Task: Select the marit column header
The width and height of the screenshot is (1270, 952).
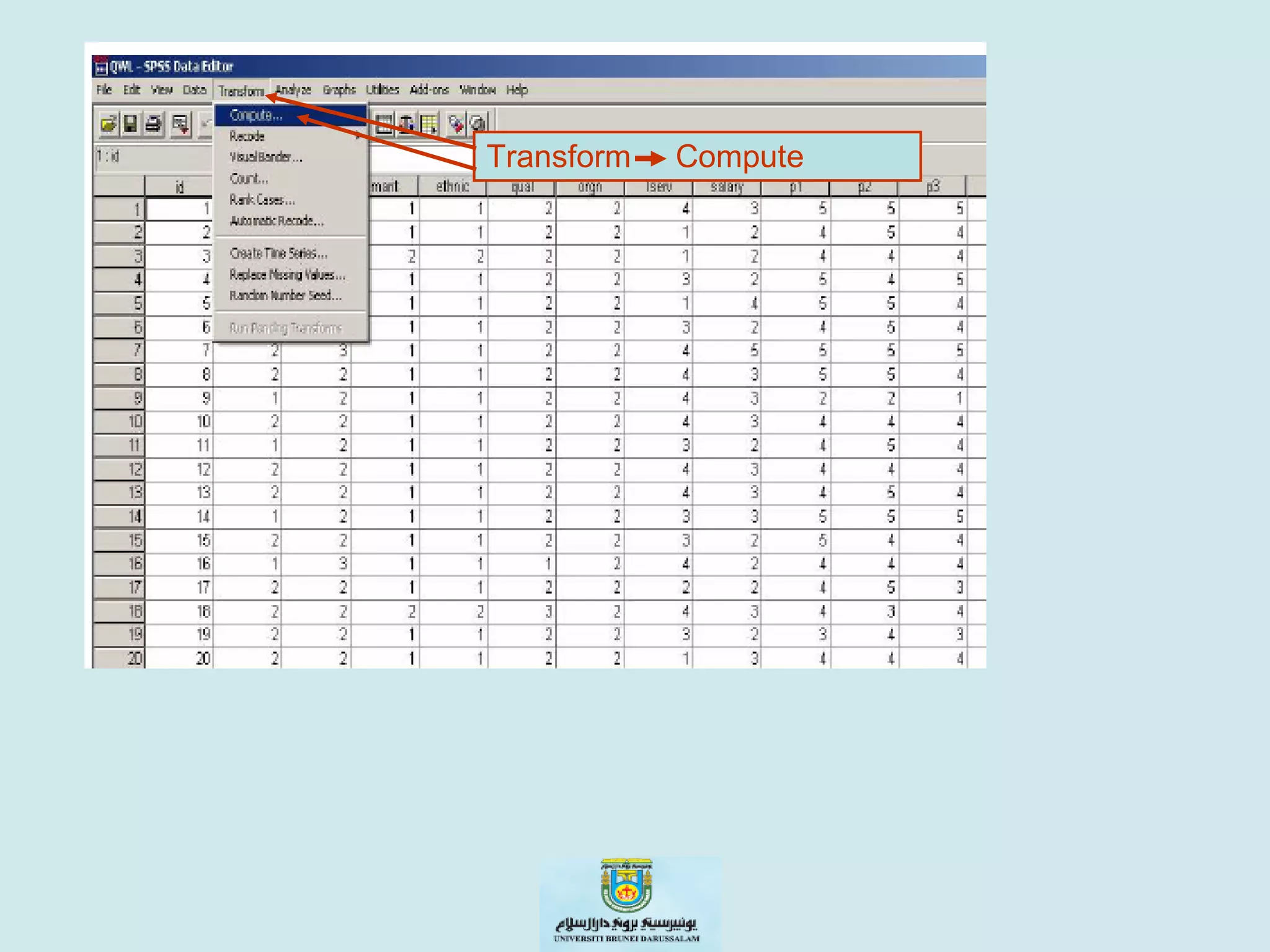Action: [393, 187]
